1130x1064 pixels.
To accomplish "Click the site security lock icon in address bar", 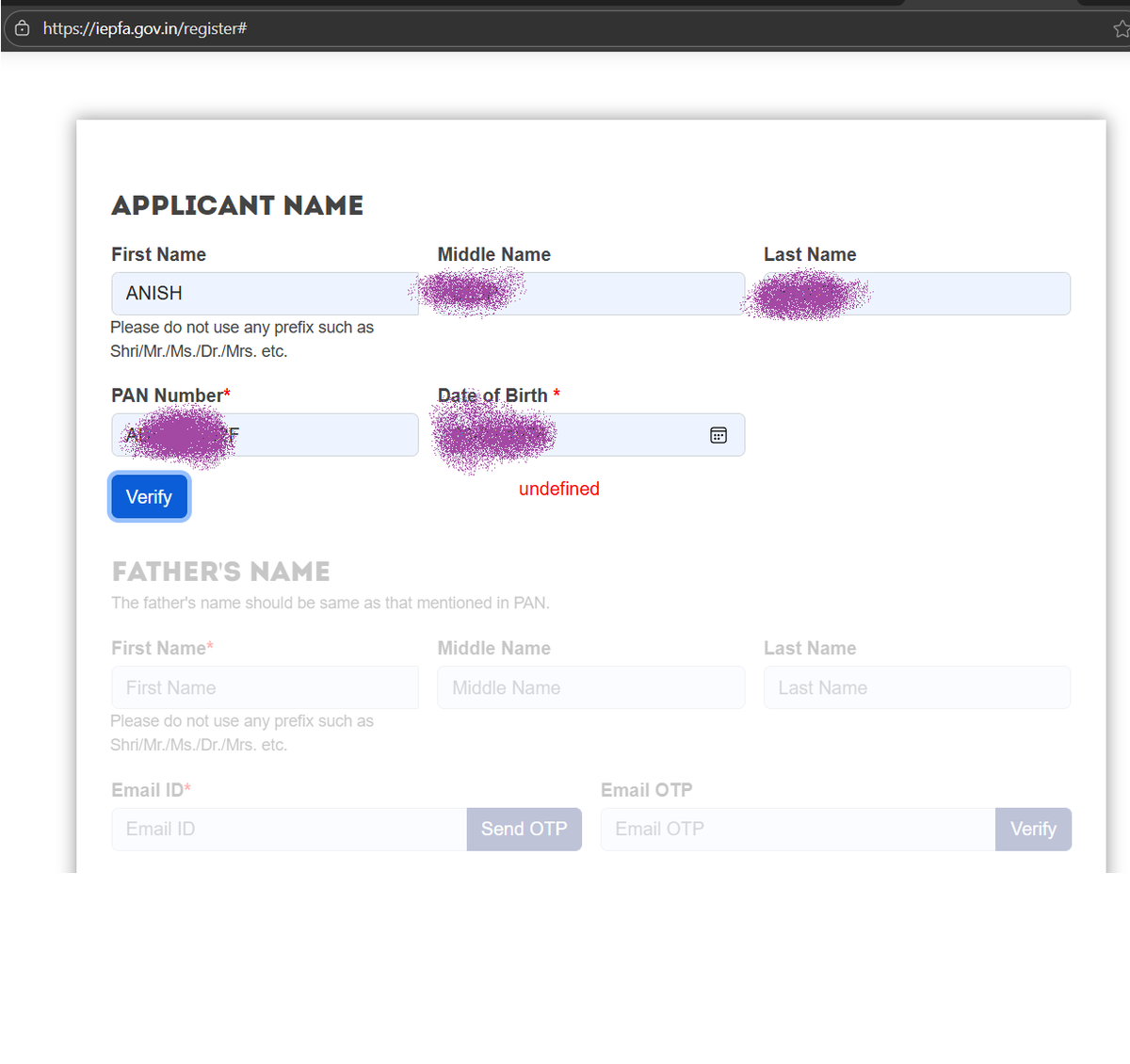I will [x=22, y=28].
